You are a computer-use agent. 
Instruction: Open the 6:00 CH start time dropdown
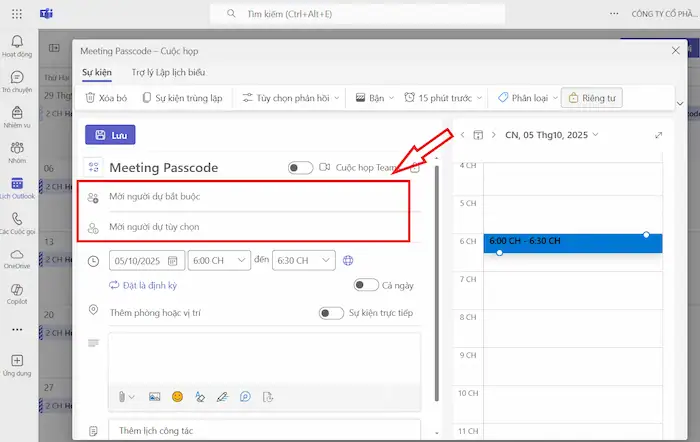pyautogui.click(x=217, y=260)
